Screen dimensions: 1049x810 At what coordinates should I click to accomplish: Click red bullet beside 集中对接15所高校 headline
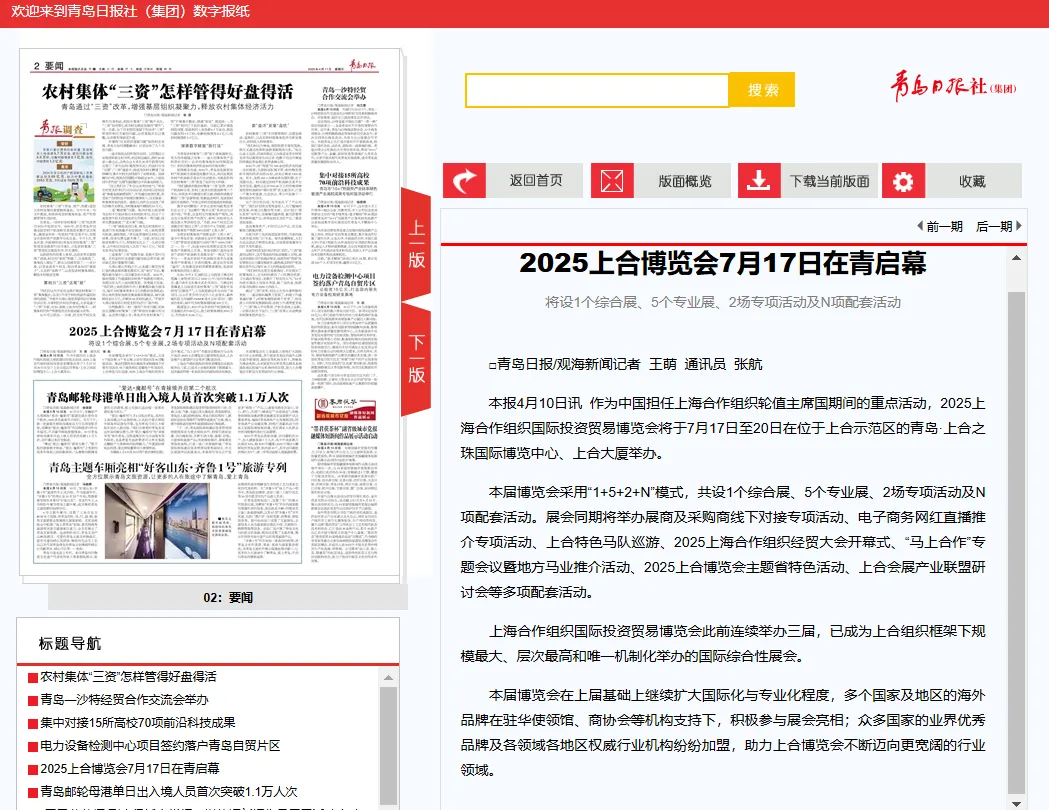33,724
